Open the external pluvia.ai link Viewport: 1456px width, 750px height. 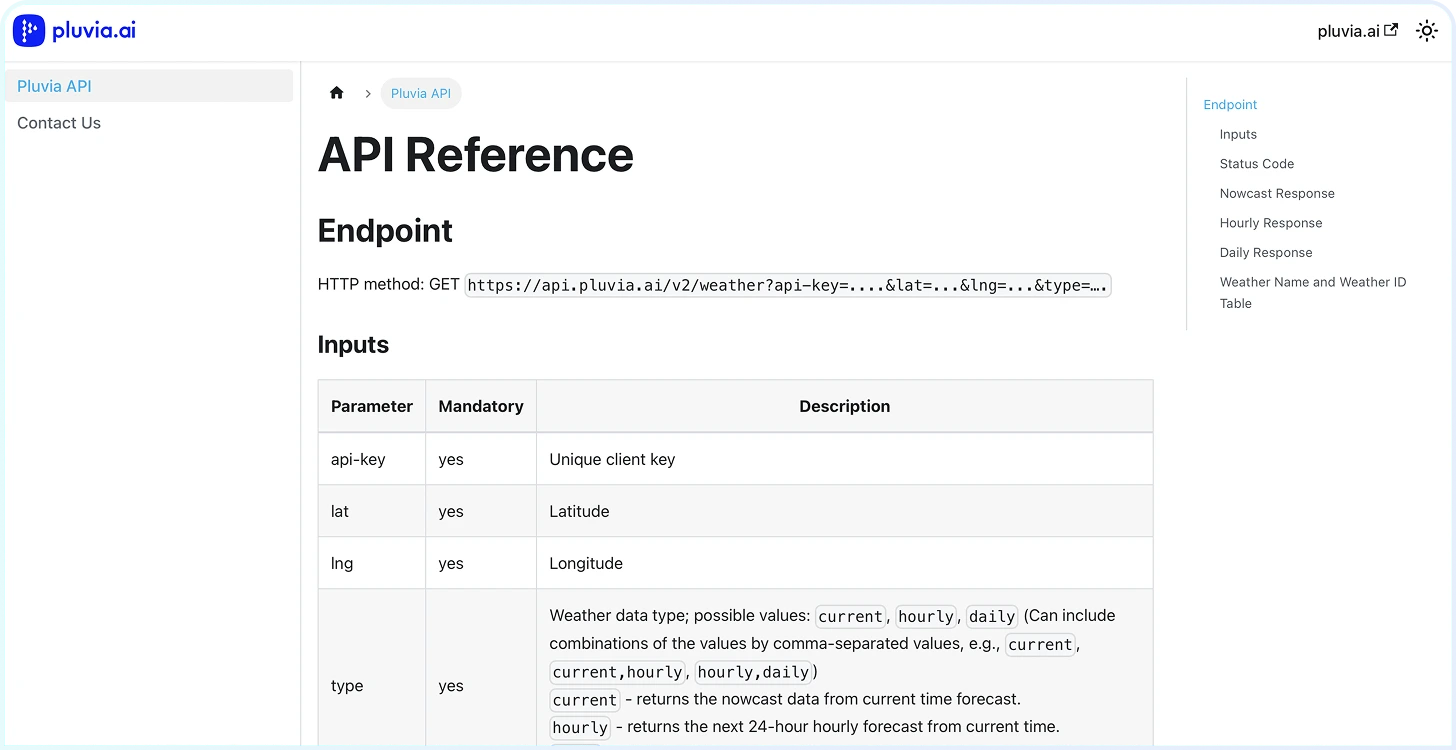pyautogui.click(x=1357, y=31)
